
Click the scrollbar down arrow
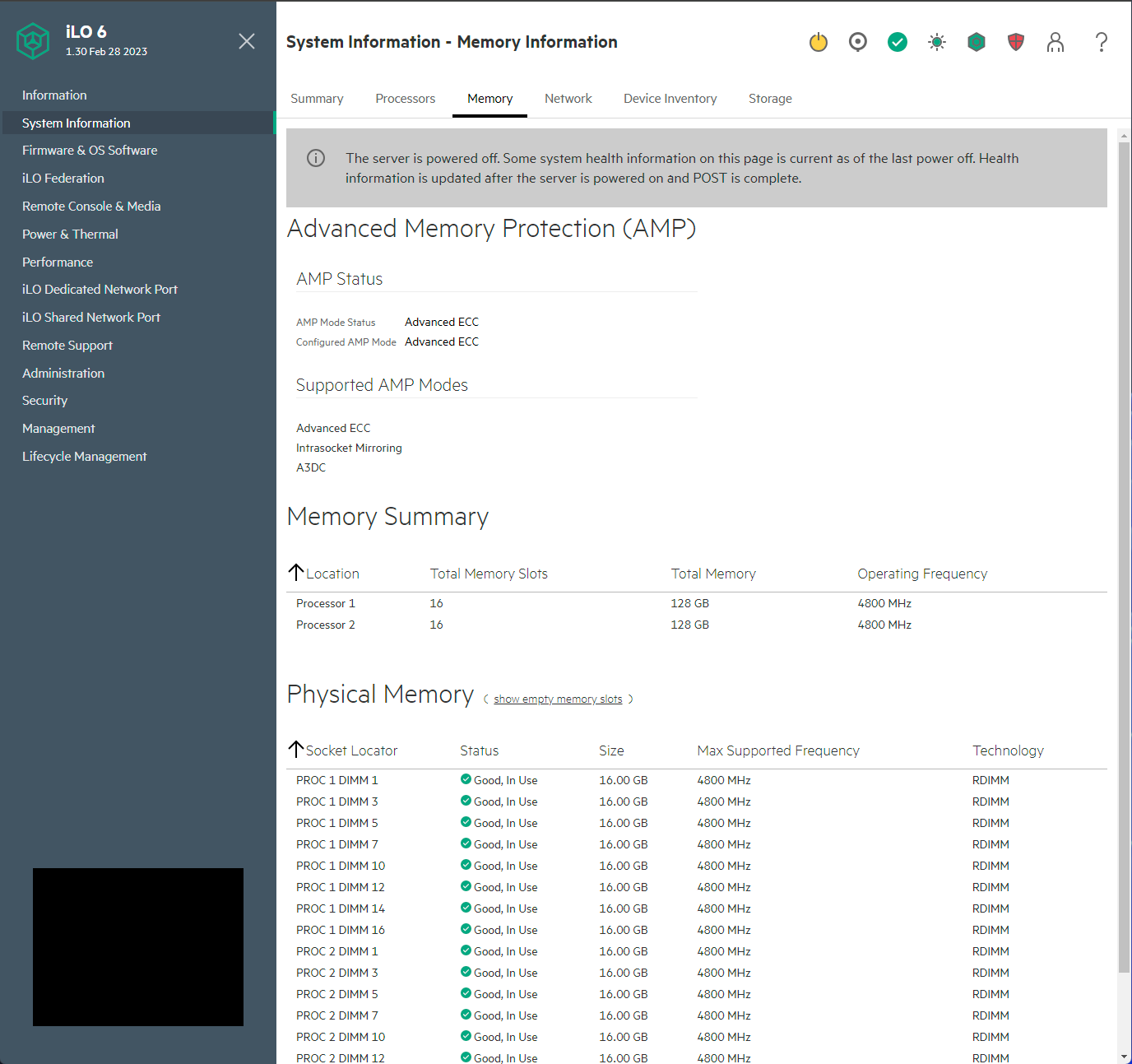pyautogui.click(x=1124, y=1057)
